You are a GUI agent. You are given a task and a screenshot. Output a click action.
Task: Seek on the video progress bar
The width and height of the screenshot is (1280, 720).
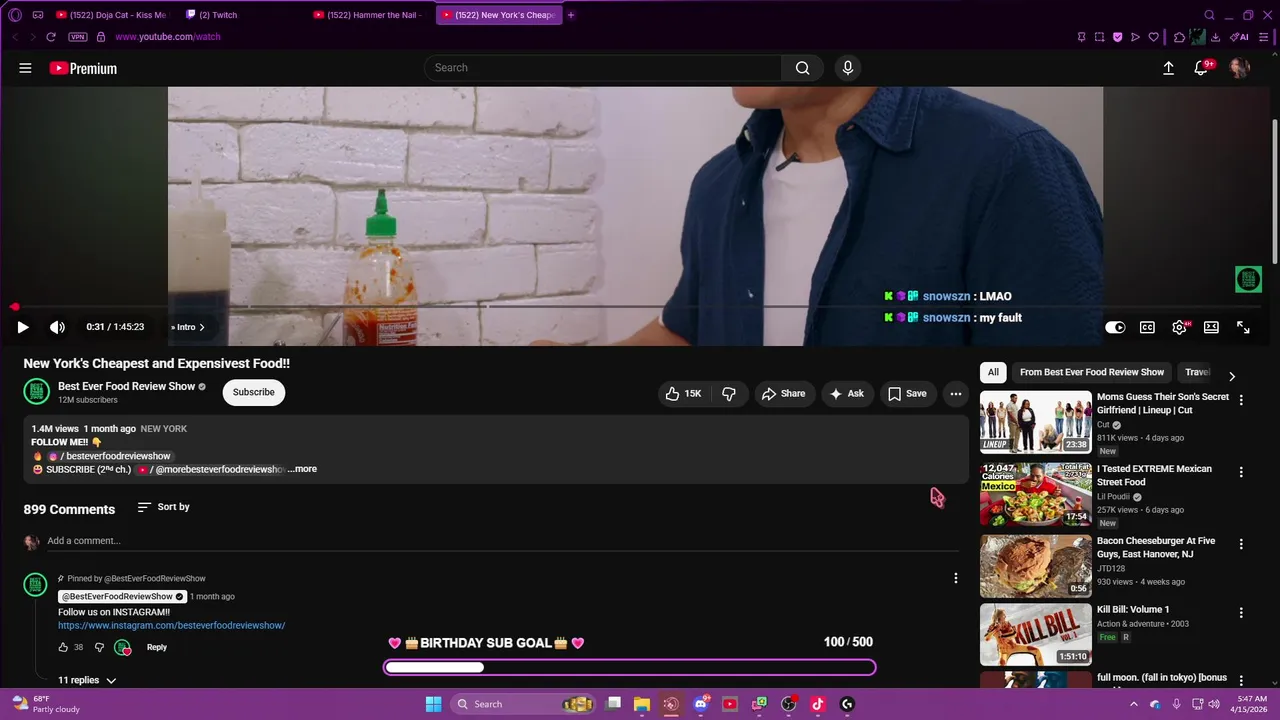tap(640, 307)
